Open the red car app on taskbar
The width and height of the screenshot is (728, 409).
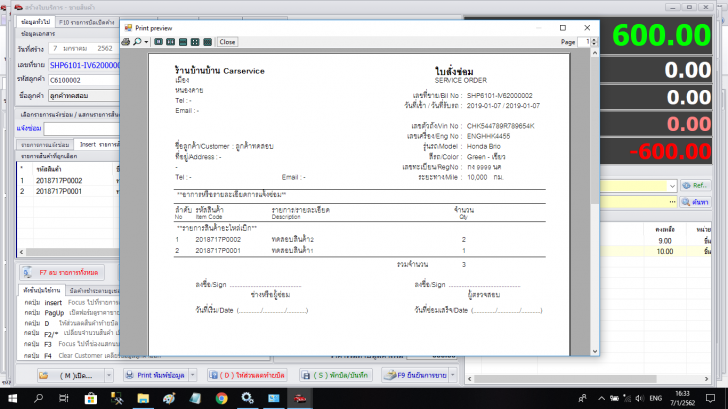point(300,398)
